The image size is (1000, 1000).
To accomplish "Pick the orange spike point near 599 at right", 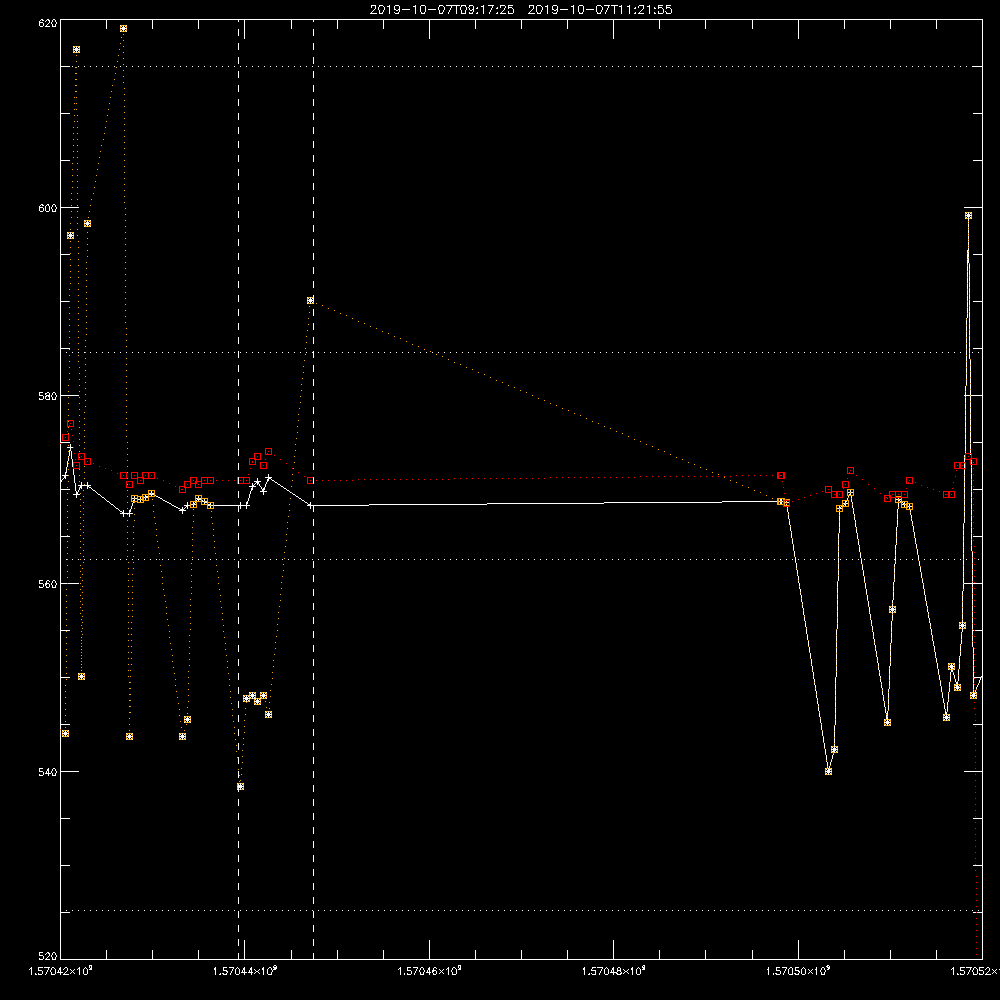I will point(968,216).
